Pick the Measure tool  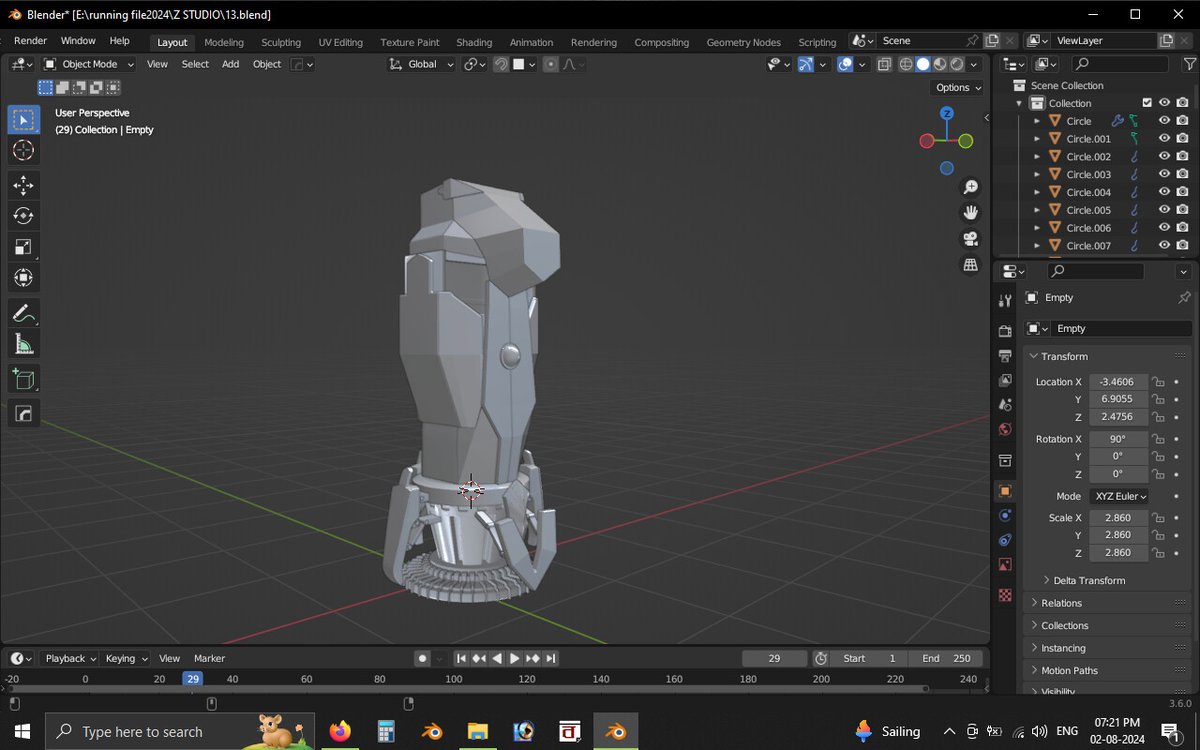tap(23, 345)
